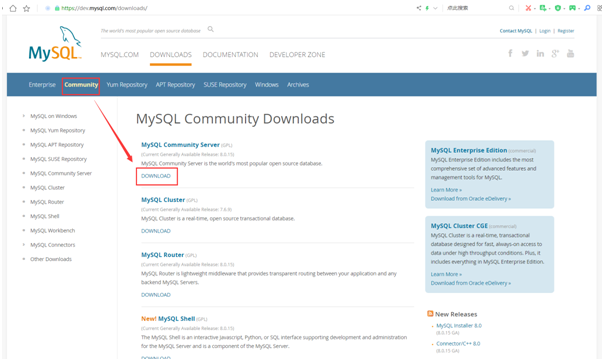Open the Connector/C++ 8.0 release link
The image size is (604, 361).
(458, 344)
